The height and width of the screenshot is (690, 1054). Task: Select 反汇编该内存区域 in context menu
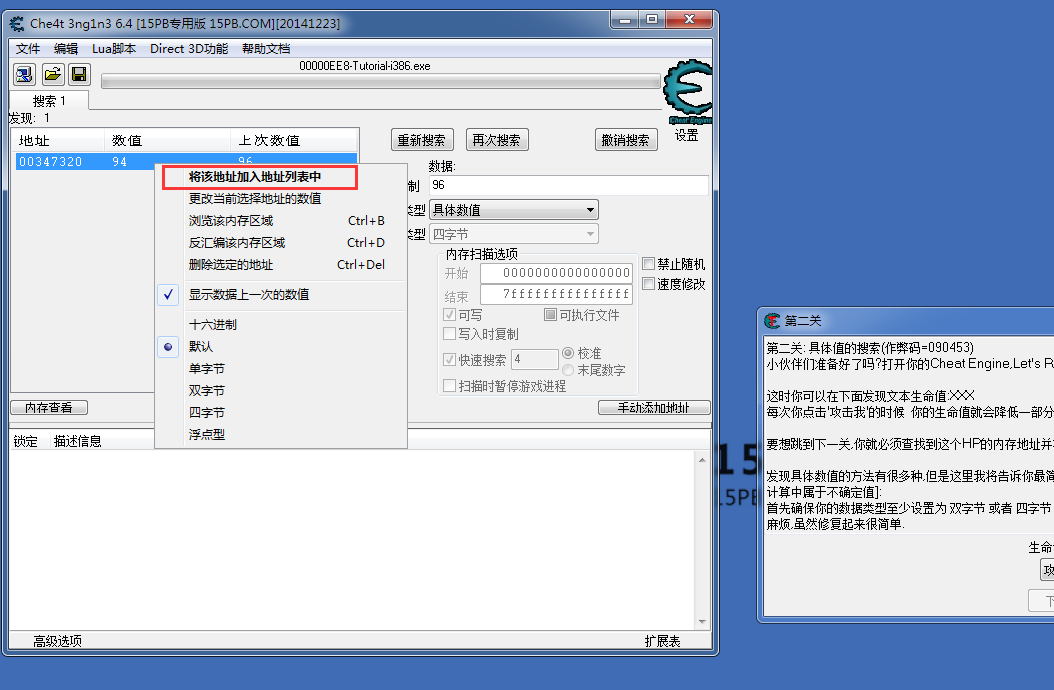280,243
